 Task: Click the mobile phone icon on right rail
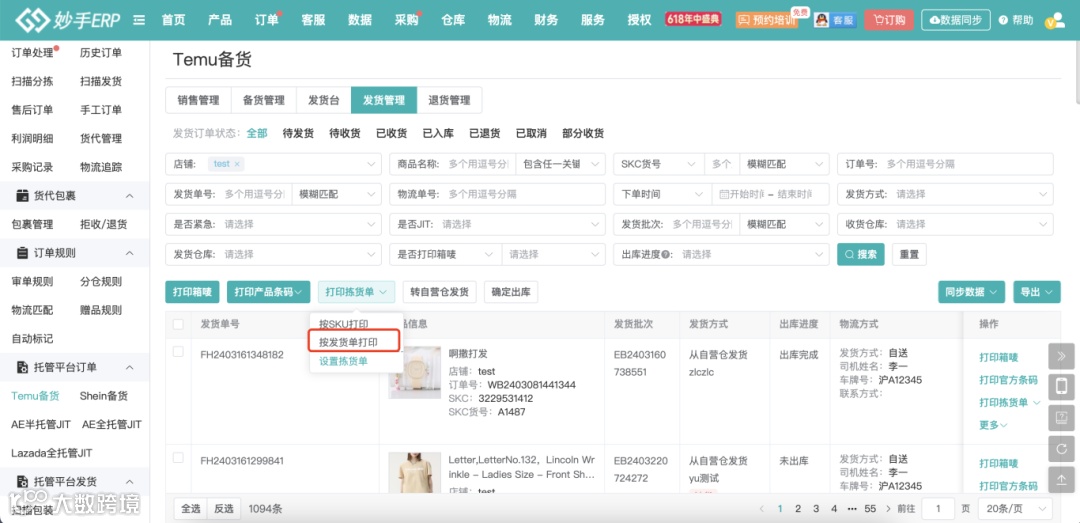[1061, 387]
